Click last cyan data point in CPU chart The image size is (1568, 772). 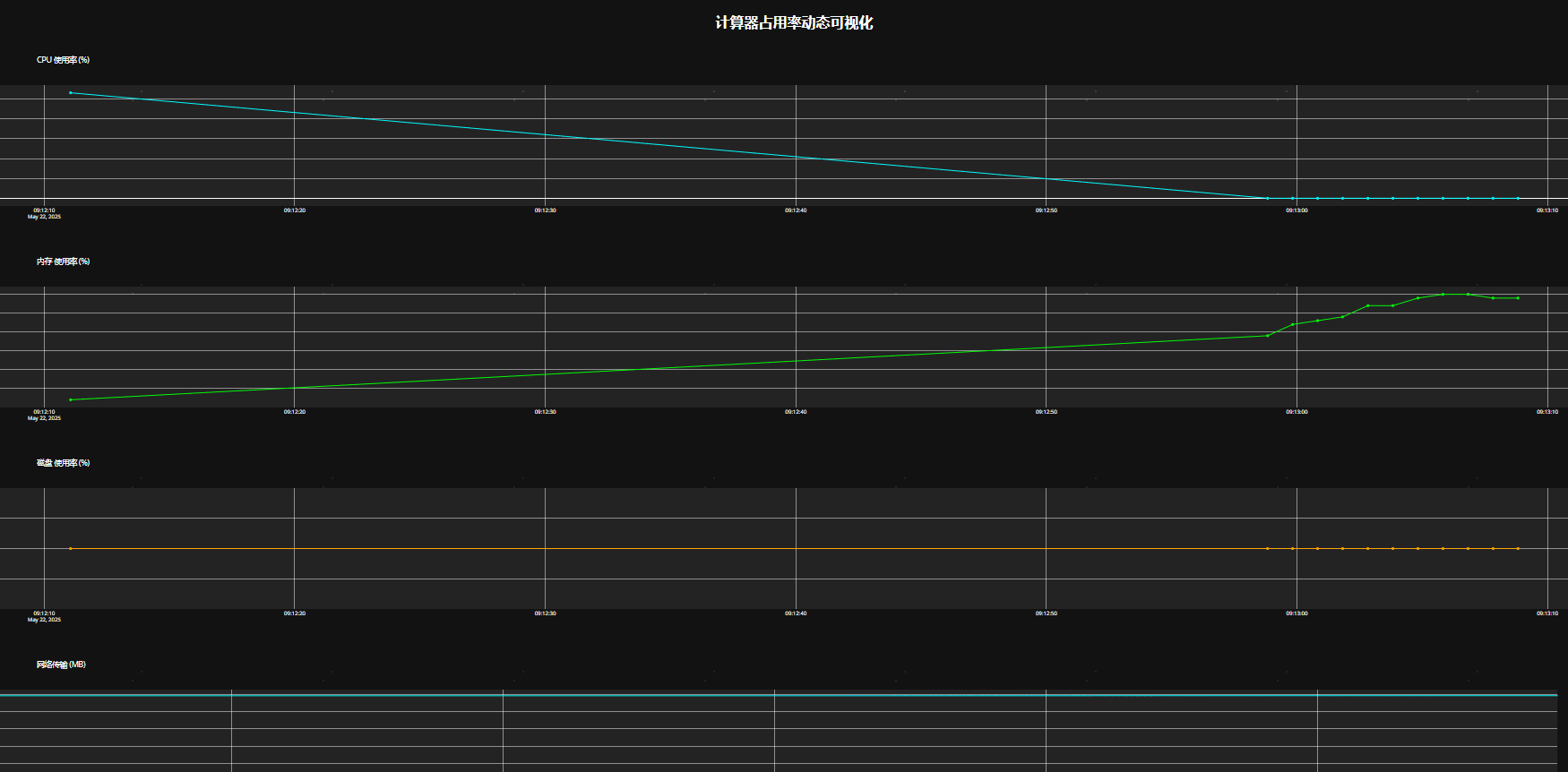pos(1518,198)
